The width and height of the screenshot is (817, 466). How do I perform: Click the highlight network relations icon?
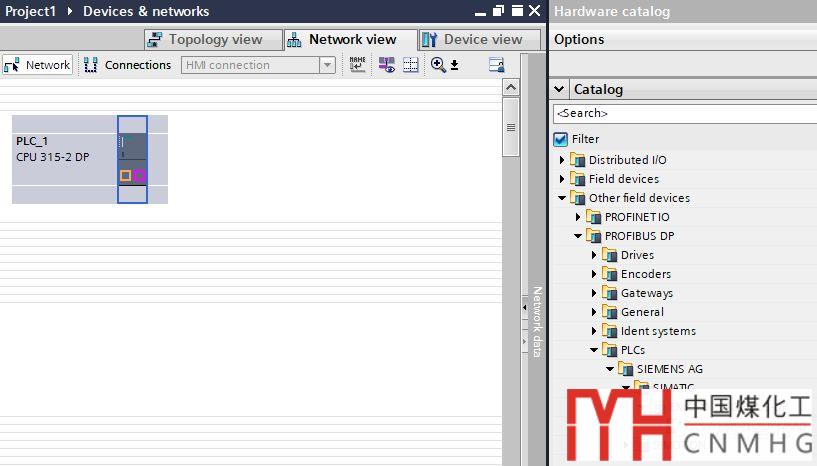[x=387, y=65]
